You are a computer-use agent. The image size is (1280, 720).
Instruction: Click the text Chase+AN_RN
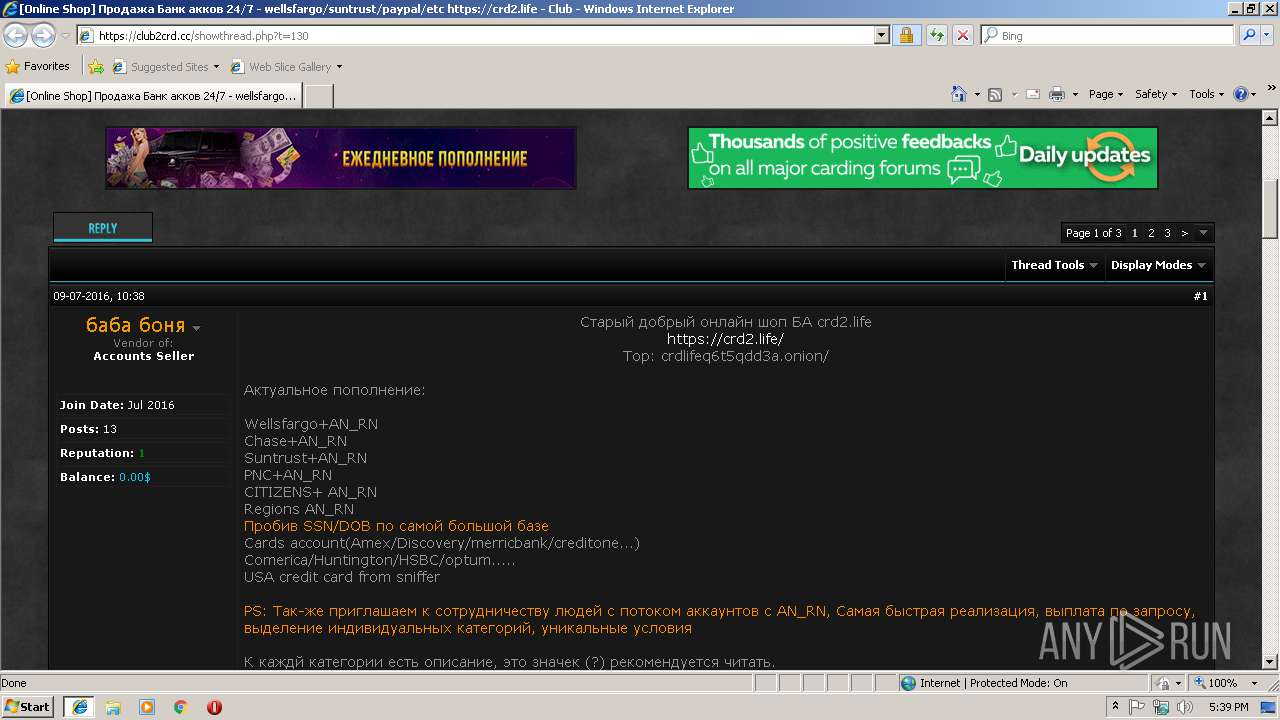(296, 441)
